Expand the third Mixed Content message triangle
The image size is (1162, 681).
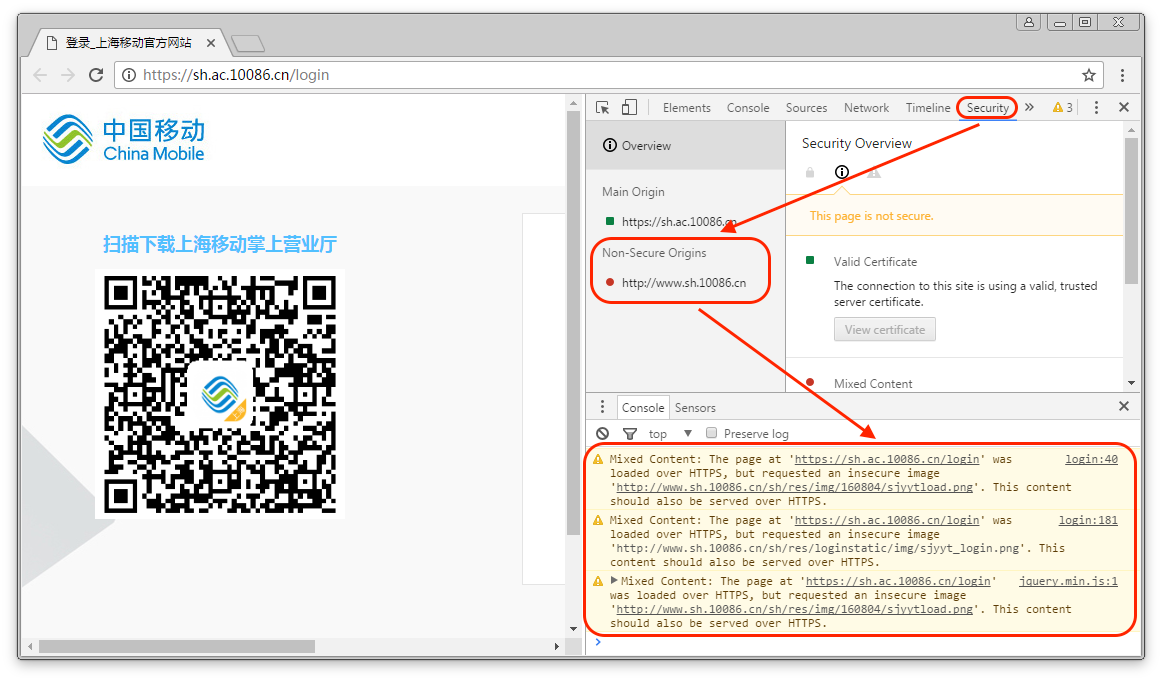tap(614, 580)
